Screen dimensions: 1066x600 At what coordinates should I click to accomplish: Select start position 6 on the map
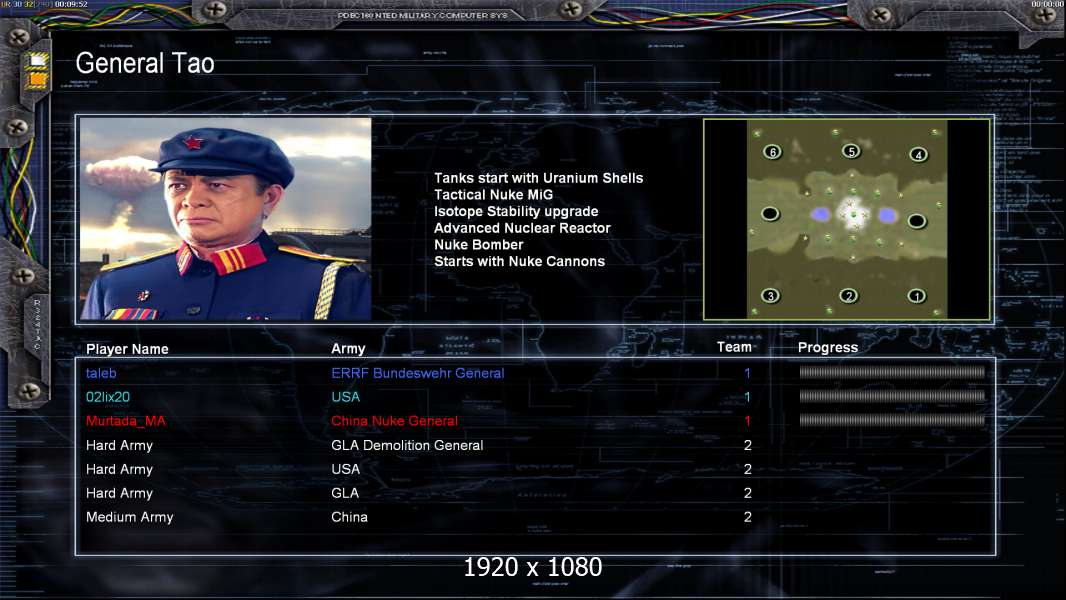pyautogui.click(x=772, y=152)
